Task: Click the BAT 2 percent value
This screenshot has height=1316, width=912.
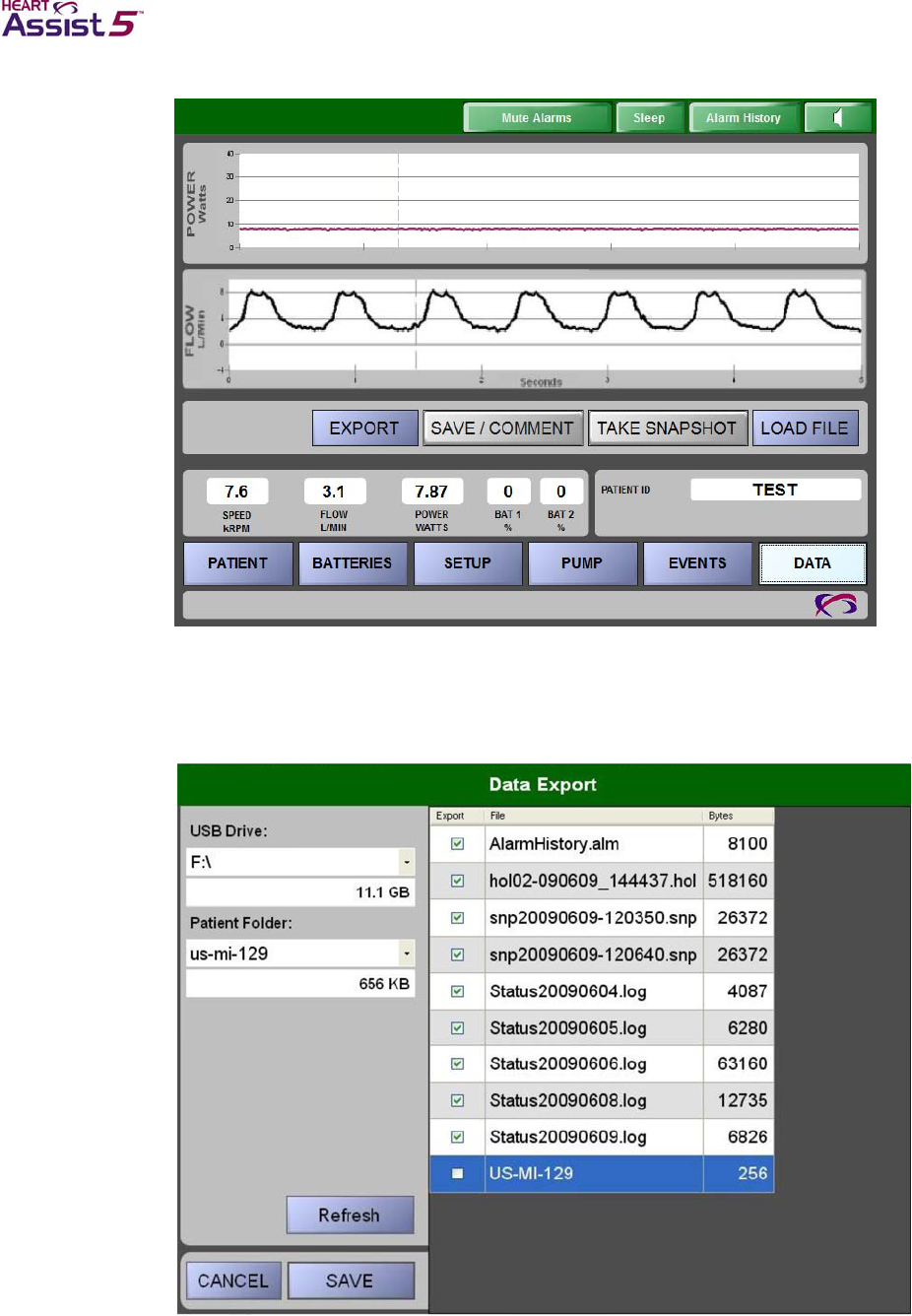Action: tap(561, 492)
